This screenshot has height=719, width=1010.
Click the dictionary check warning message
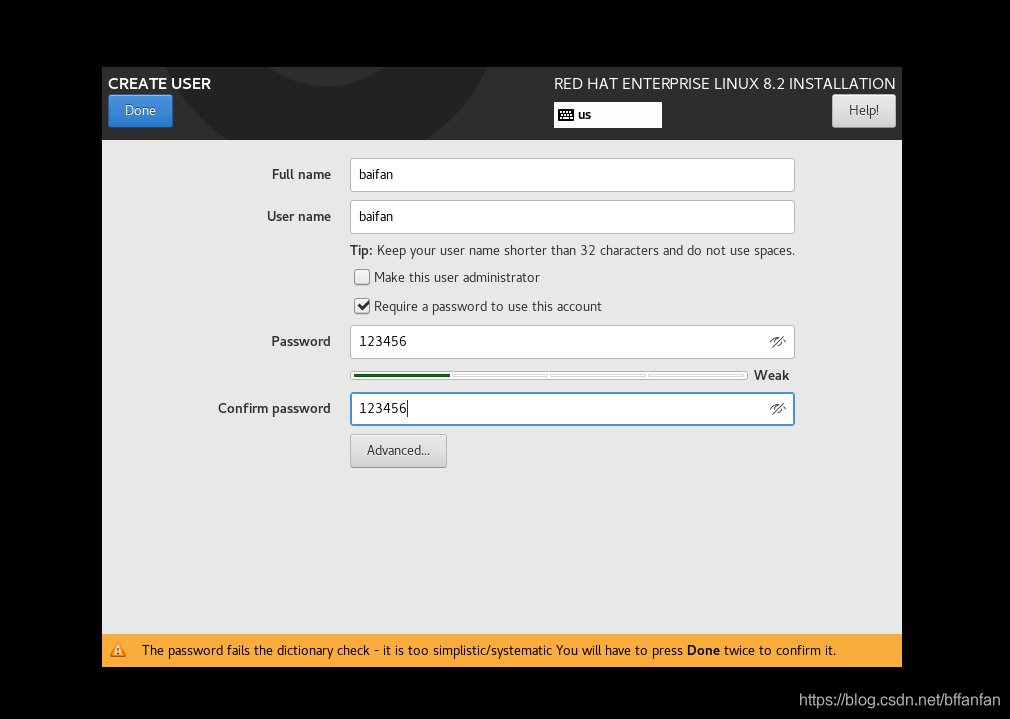pos(489,650)
